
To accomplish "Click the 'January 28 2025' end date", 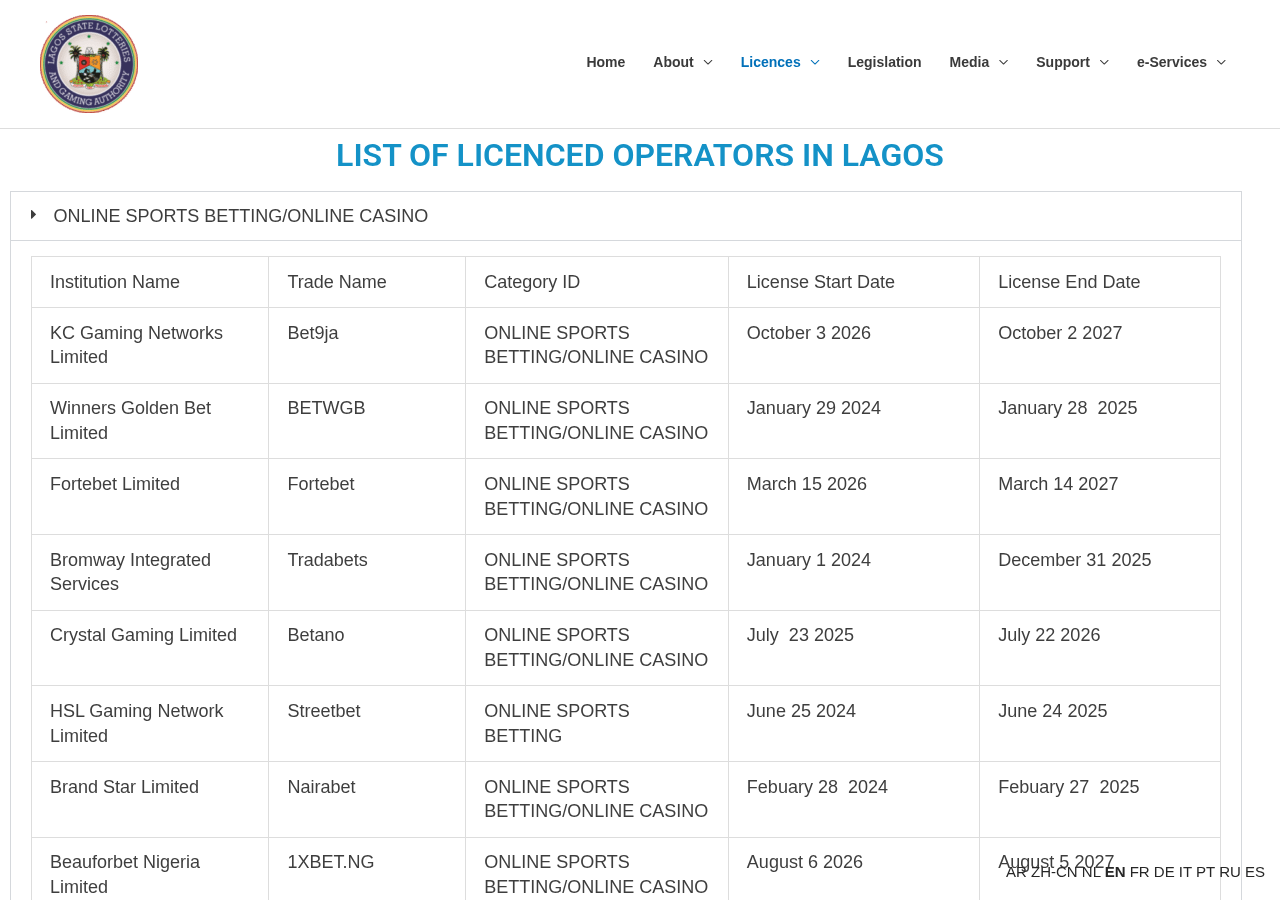I will [1068, 408].
